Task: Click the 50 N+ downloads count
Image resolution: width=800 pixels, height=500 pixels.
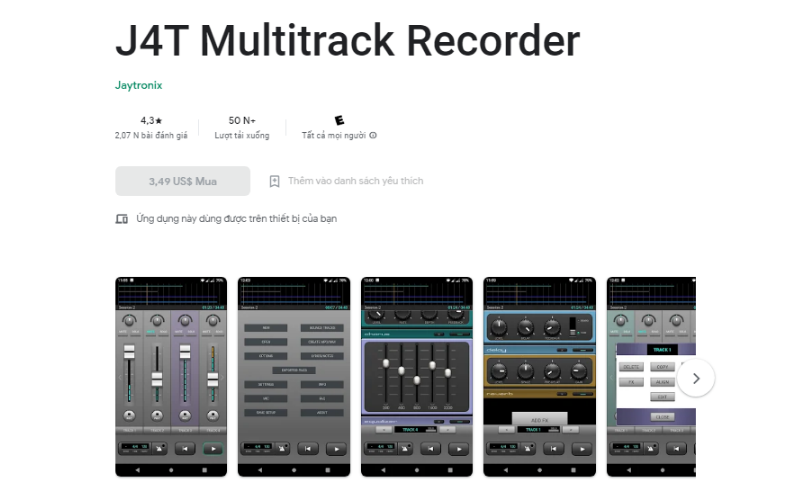Action: point(242,120)
